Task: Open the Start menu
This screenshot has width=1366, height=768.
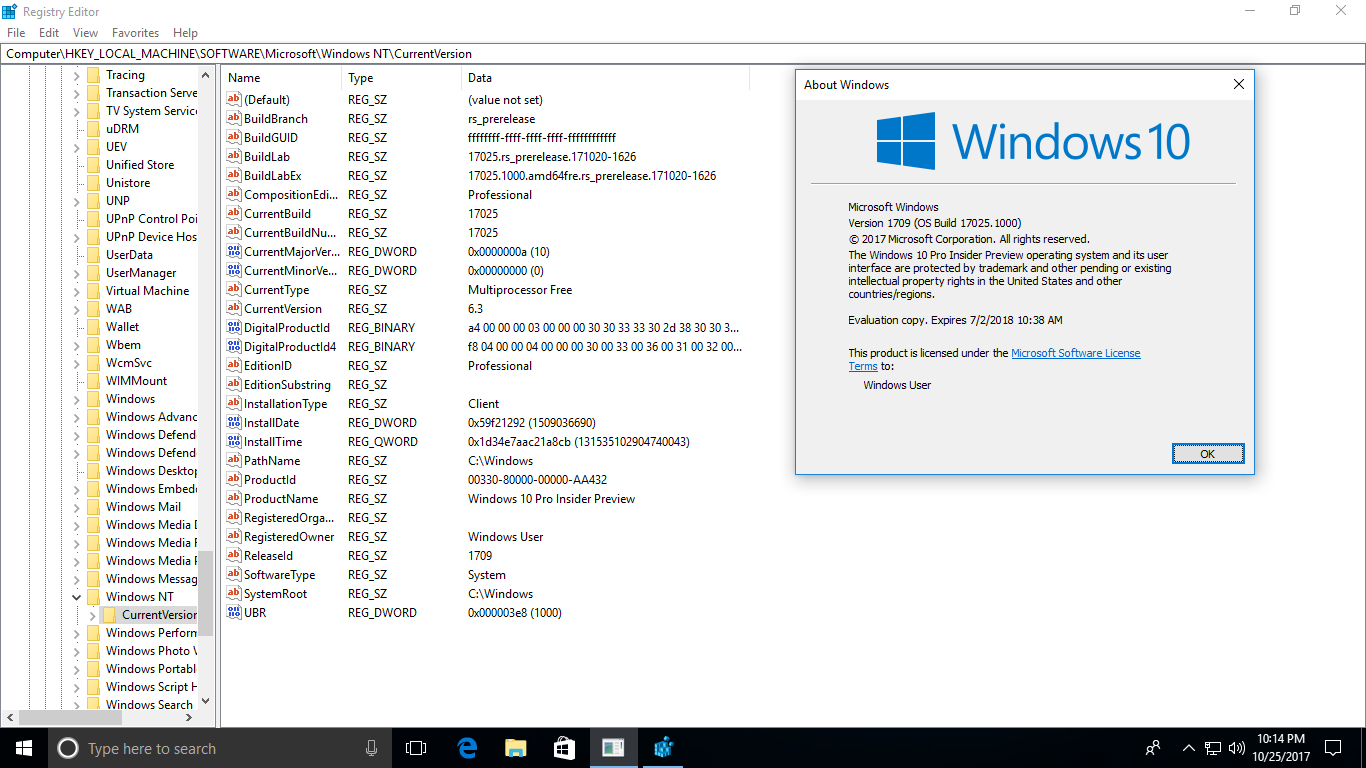Action: [x=23, y=748]
